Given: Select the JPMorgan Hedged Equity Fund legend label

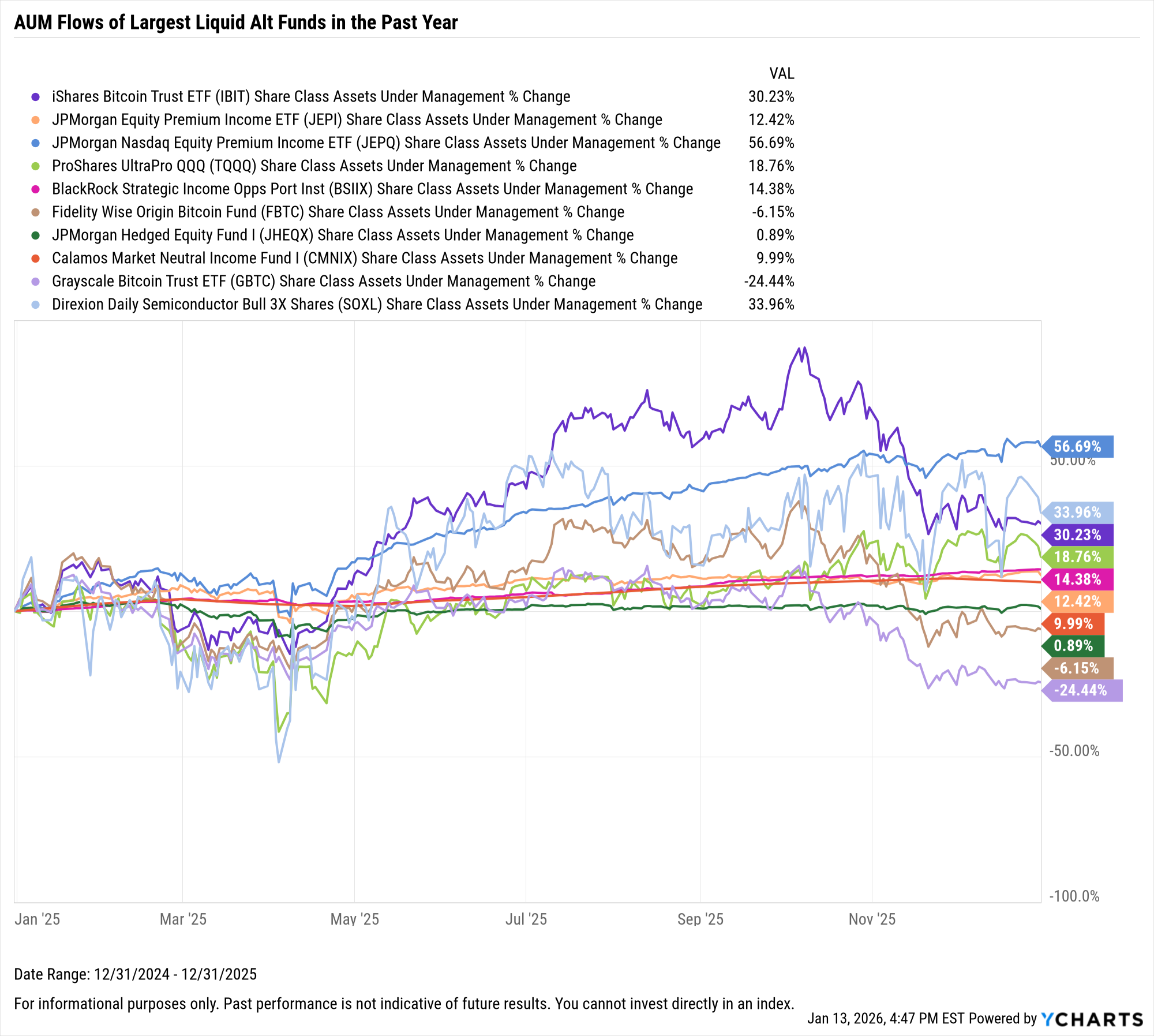Looking at the screenshot, I should [x=342, y=235].
